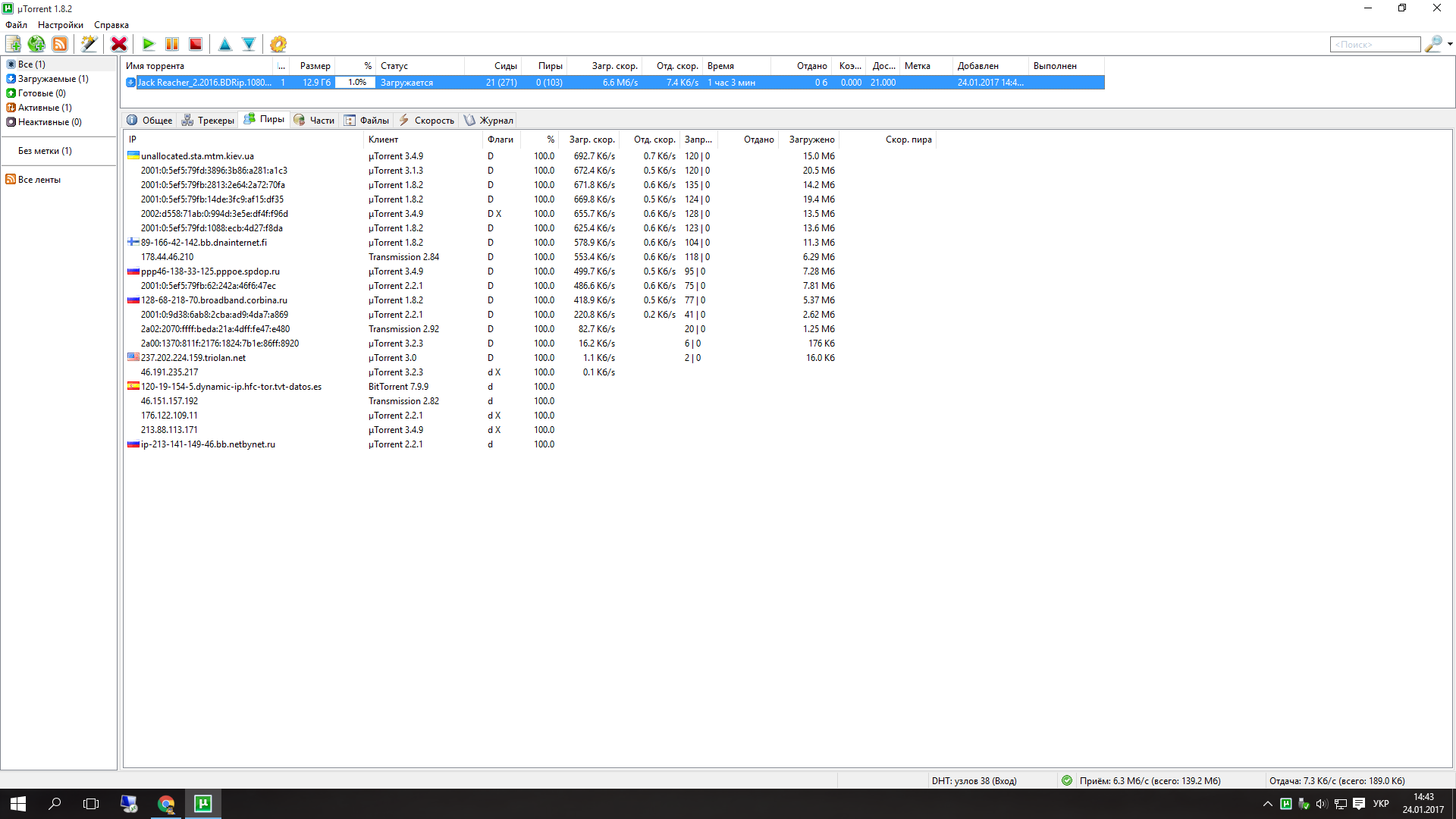Stop torrent with red square icon
This screenshot has height=819, width=1456.
coord(196,44)
